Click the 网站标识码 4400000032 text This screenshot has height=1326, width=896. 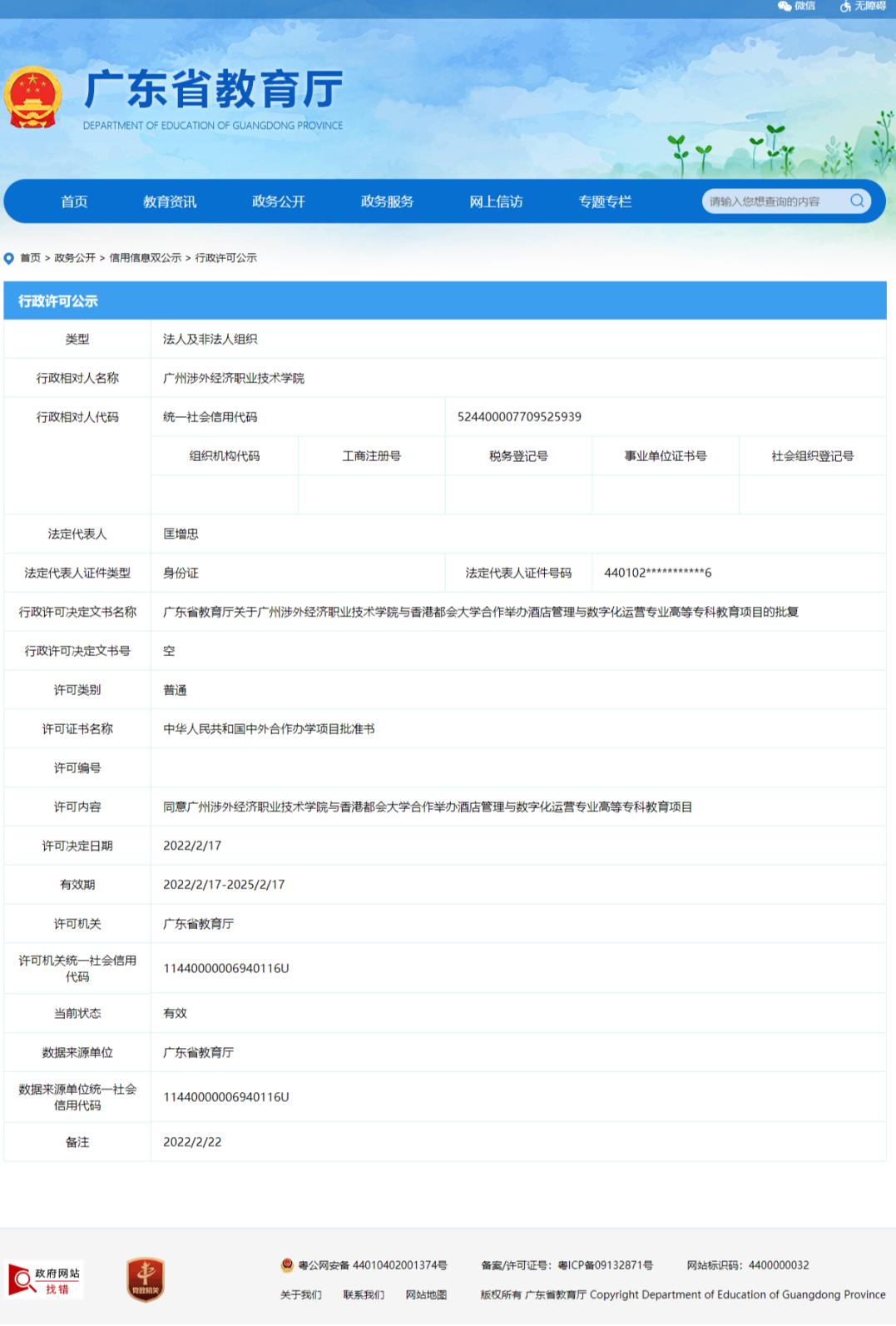coord(748,1265)
